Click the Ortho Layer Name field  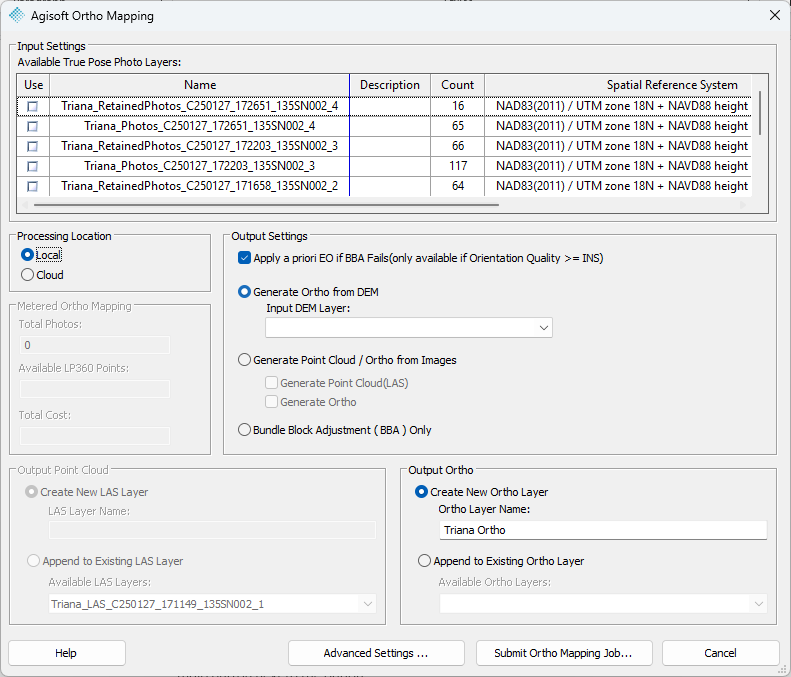point(603,530)
